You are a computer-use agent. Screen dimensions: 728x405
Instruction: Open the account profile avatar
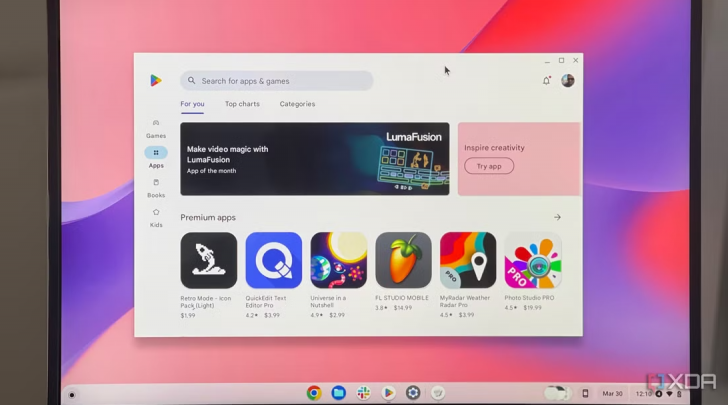567,80
